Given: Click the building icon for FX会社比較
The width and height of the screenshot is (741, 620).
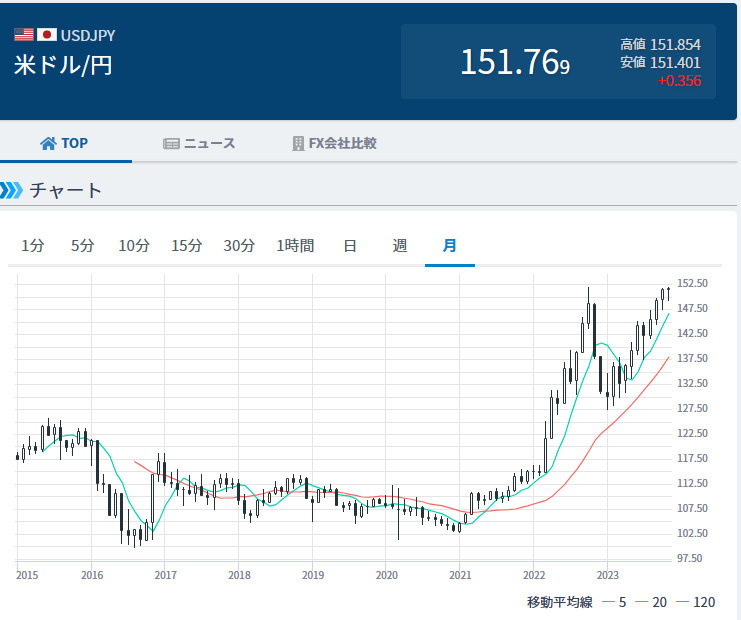Looking at the screenshot, I should click(298, 143).
